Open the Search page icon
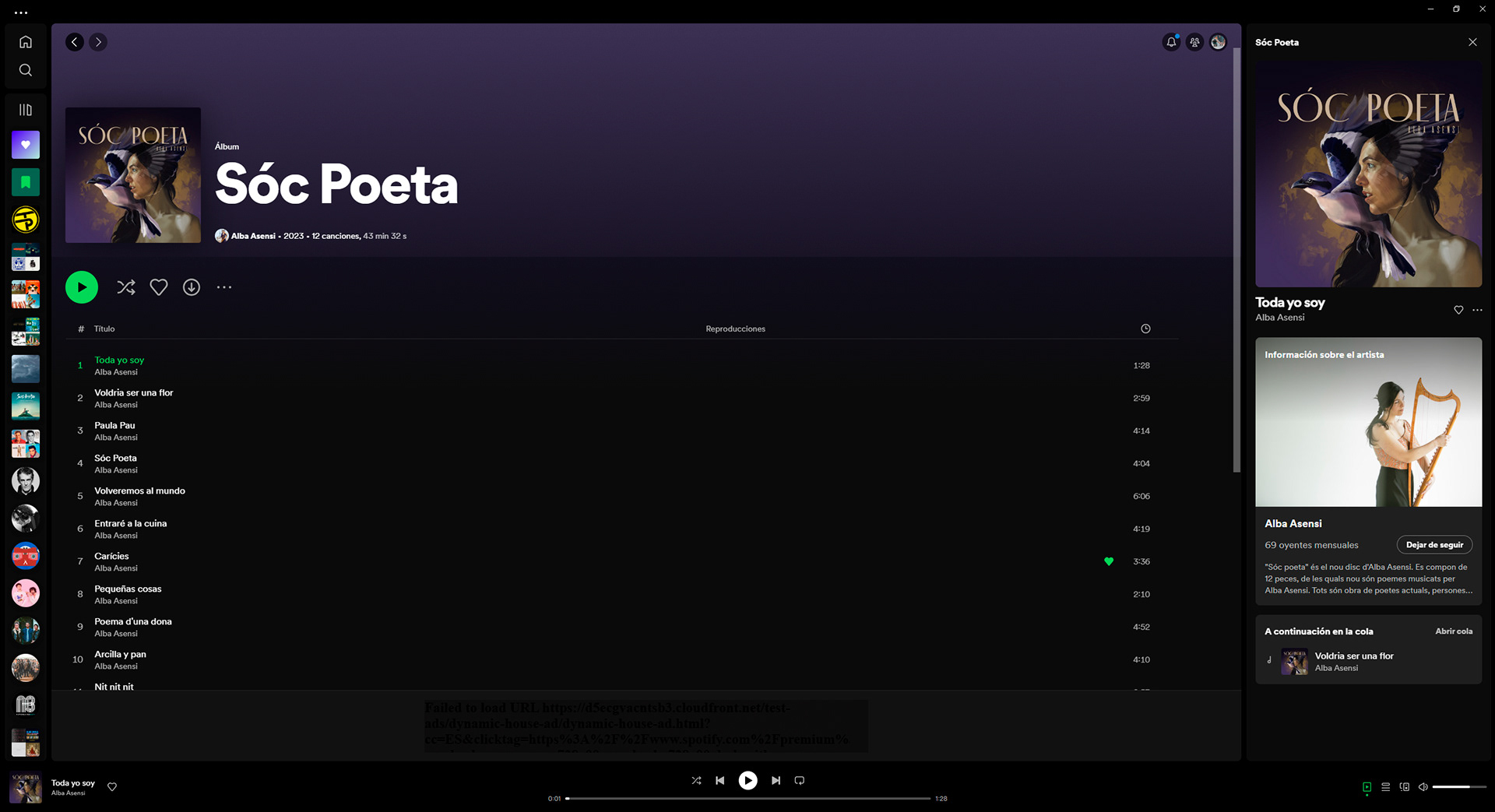The height and width of the screenshot is (812, 1495). coord(26,70)
